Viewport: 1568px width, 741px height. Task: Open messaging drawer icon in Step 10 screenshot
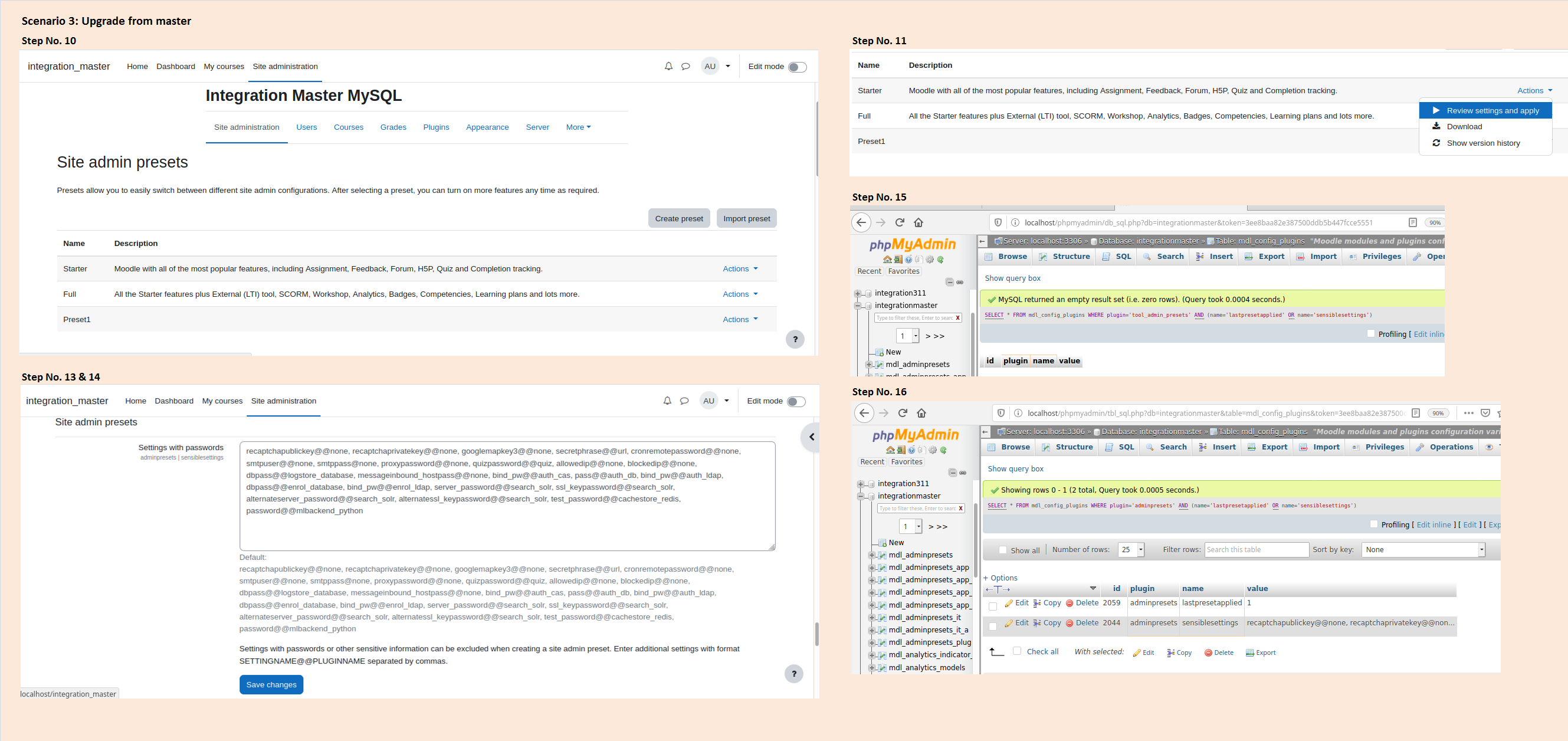pyautogui.click(x=685, y=66)
